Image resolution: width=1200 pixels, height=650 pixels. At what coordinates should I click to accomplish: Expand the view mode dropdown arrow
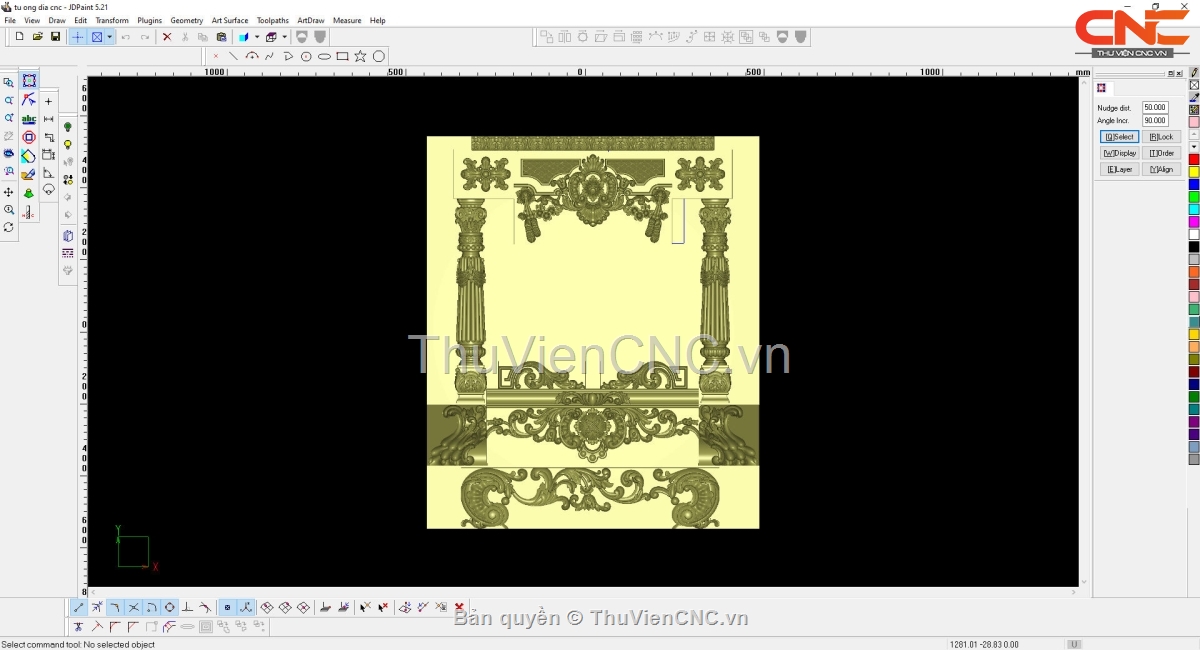109,37
